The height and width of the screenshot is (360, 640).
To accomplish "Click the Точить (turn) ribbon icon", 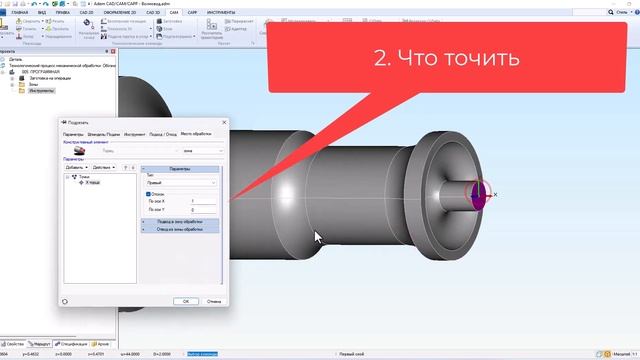I will point(19,29).
